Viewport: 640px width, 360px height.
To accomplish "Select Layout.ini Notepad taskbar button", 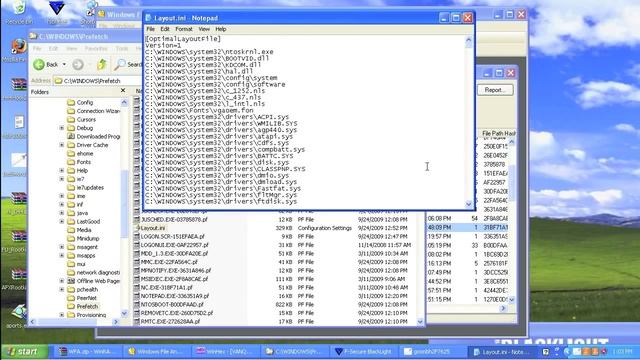I will (x=501, y=351).
